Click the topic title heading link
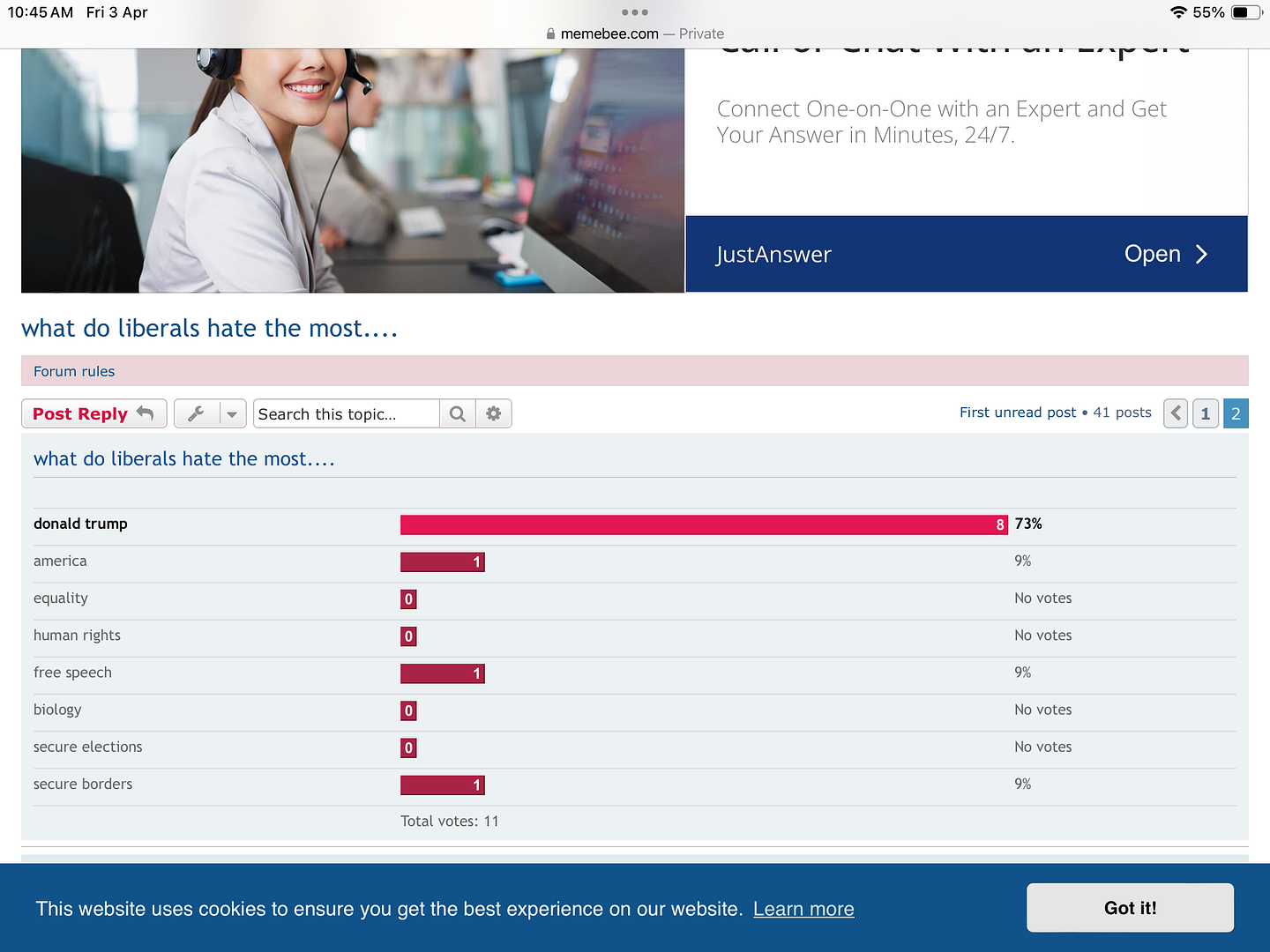The height and width of the screenshot is (952, 1270). pyautogui.click(x=210, y=328)
